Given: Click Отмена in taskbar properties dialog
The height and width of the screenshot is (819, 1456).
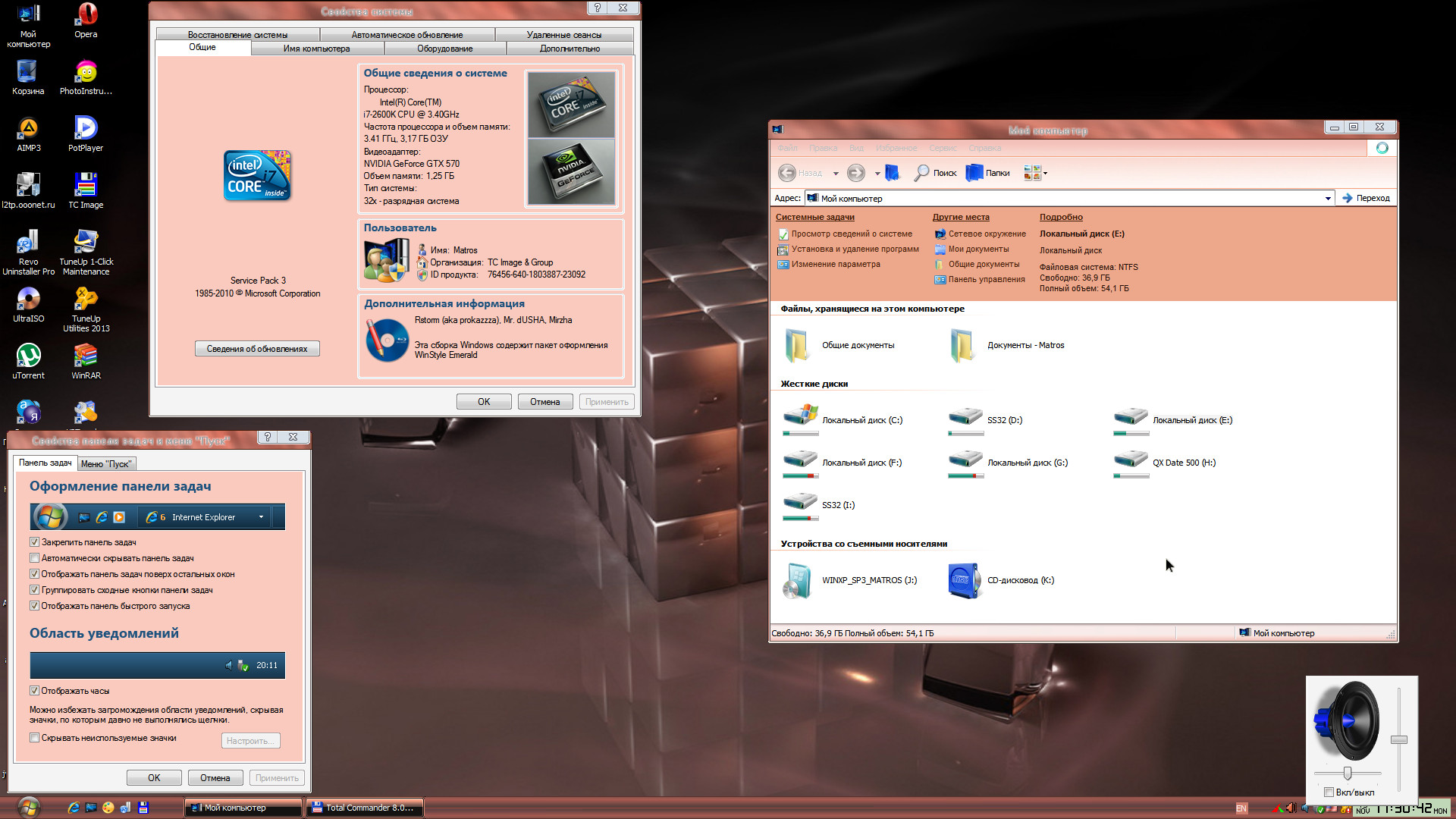Looking at the screenshot, I should tap(215, 778).
